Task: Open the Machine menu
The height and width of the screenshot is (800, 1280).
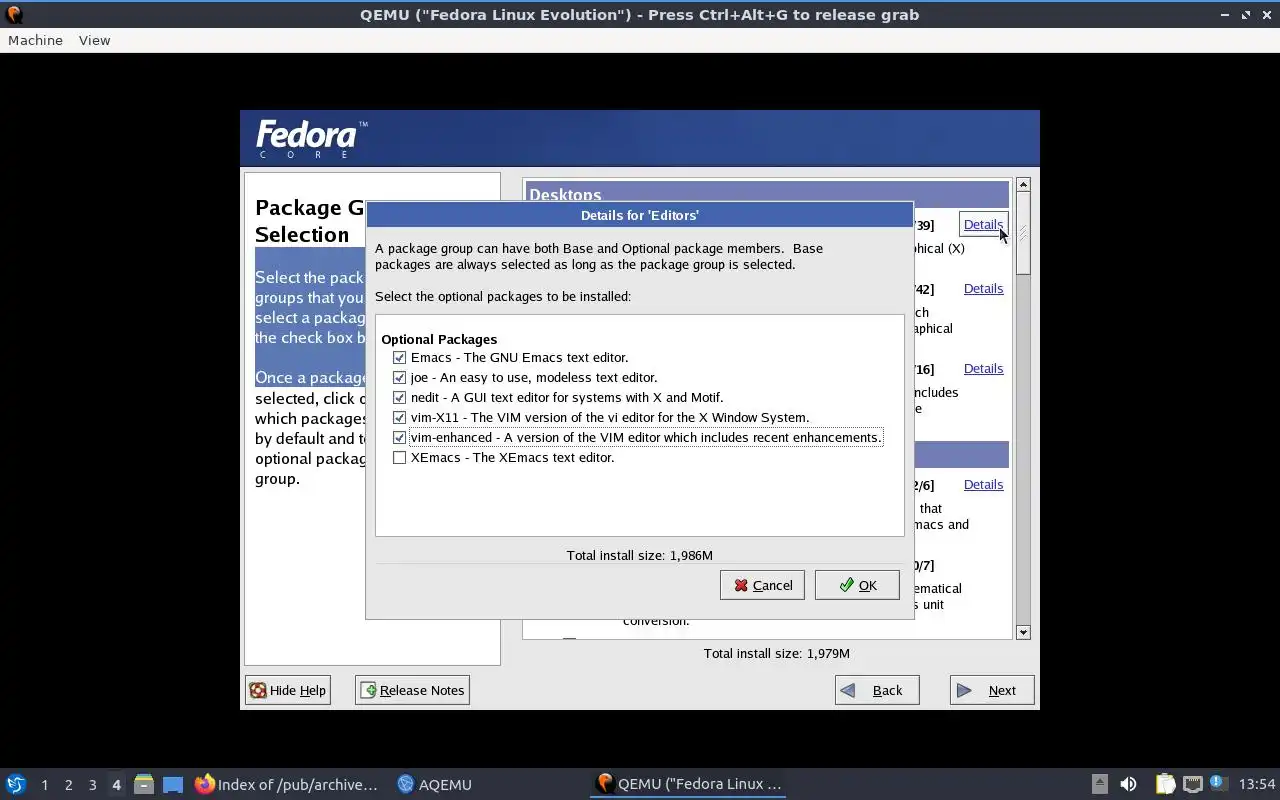Action: [35, 40]
